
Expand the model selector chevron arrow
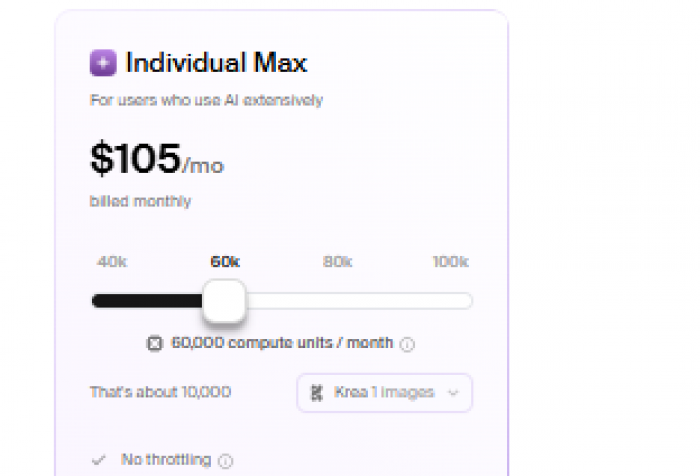(453, 393)
